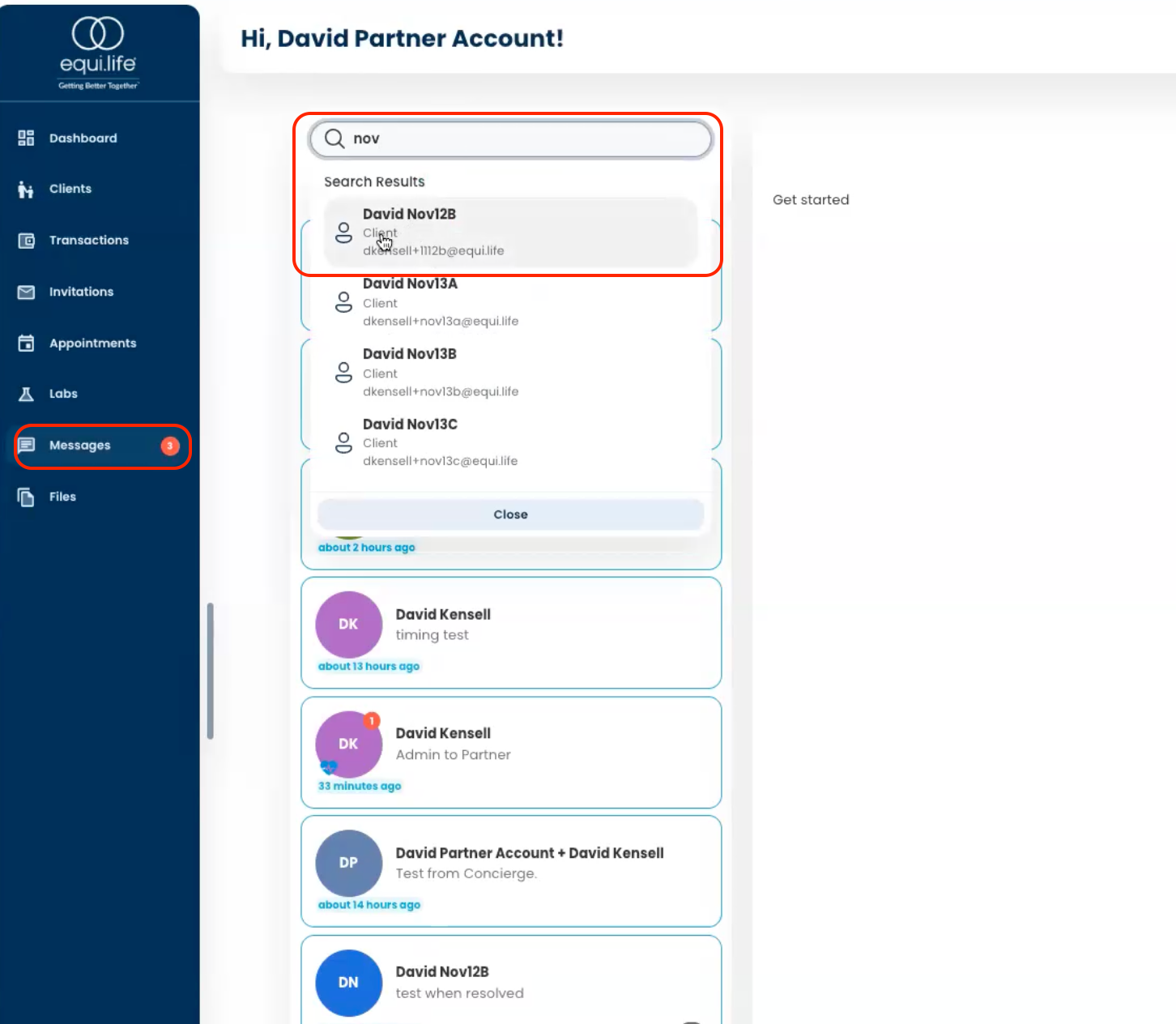Click the search magnifier icon
The height and width of the screenshot is (1024, 1176).
pos(334,139)
